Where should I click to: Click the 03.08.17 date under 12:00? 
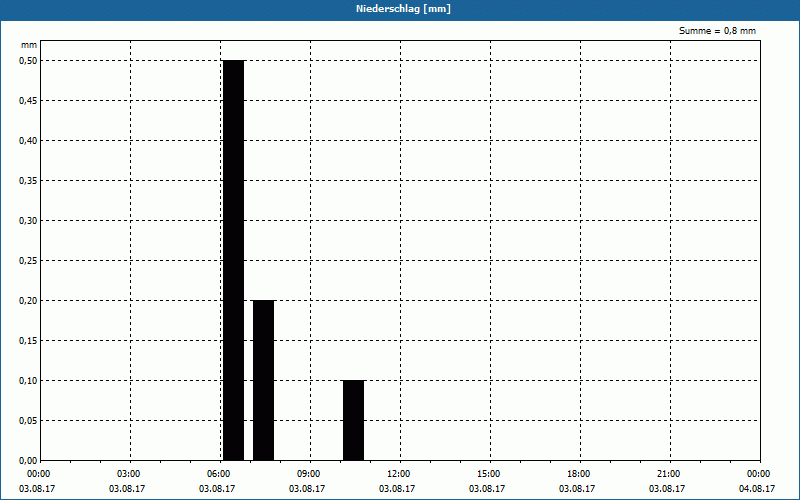[397, 489]
